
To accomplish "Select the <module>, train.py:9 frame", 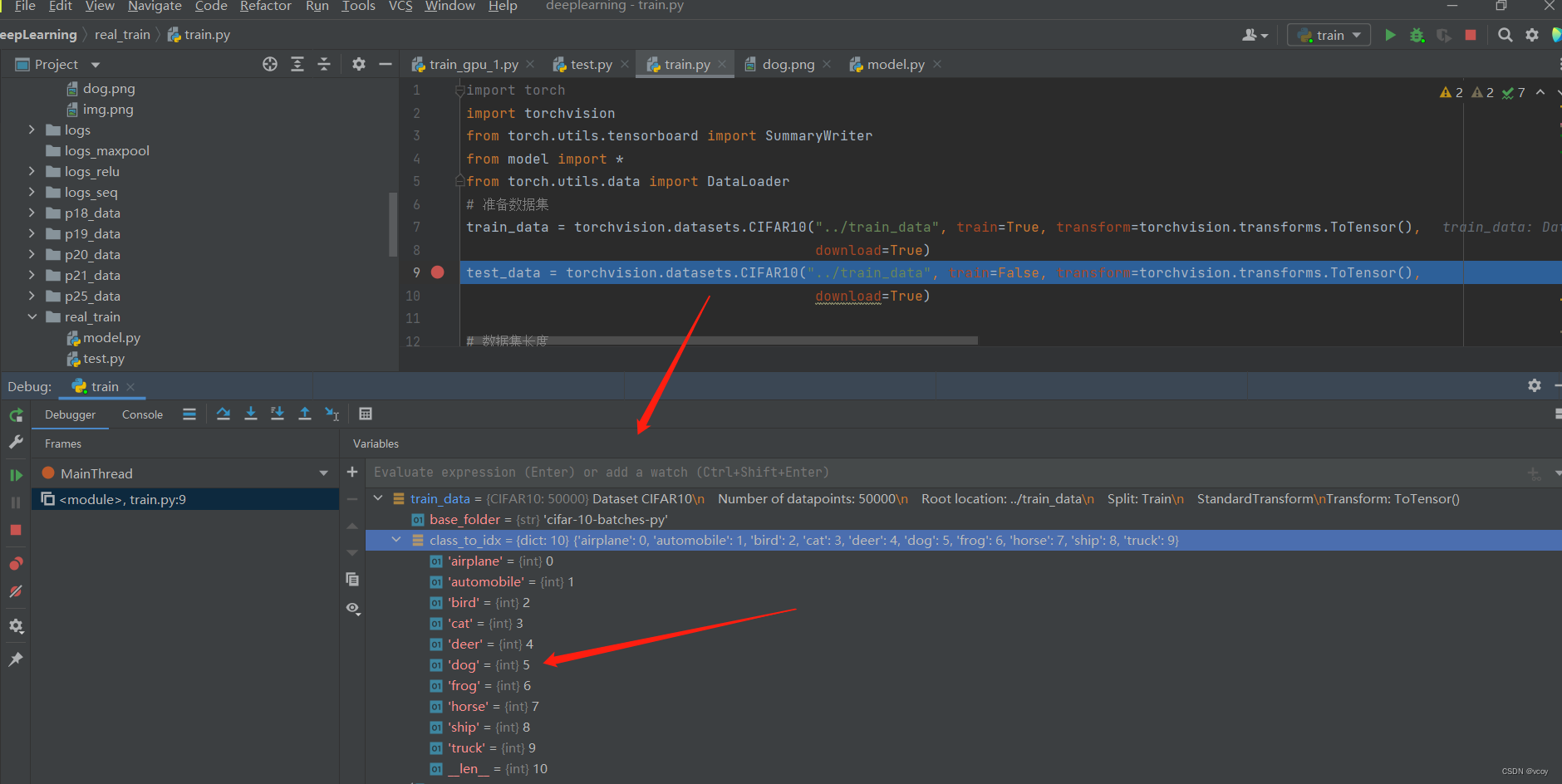I will (185, 499).
